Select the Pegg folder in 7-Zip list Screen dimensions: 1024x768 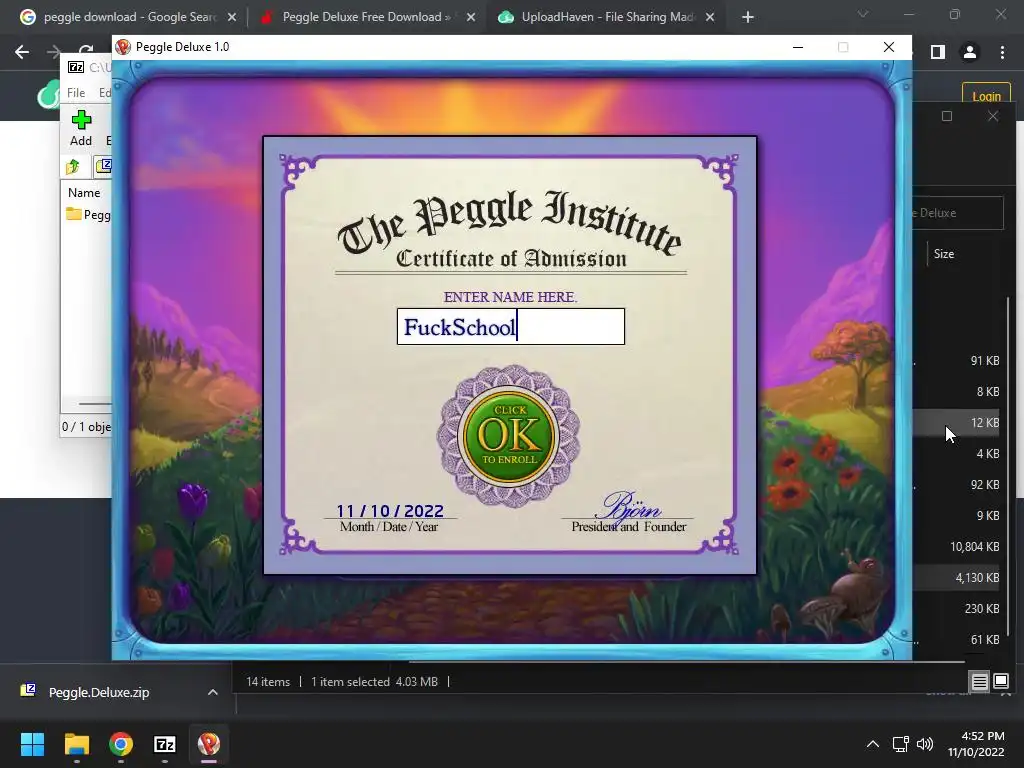(x=88, y=215)
